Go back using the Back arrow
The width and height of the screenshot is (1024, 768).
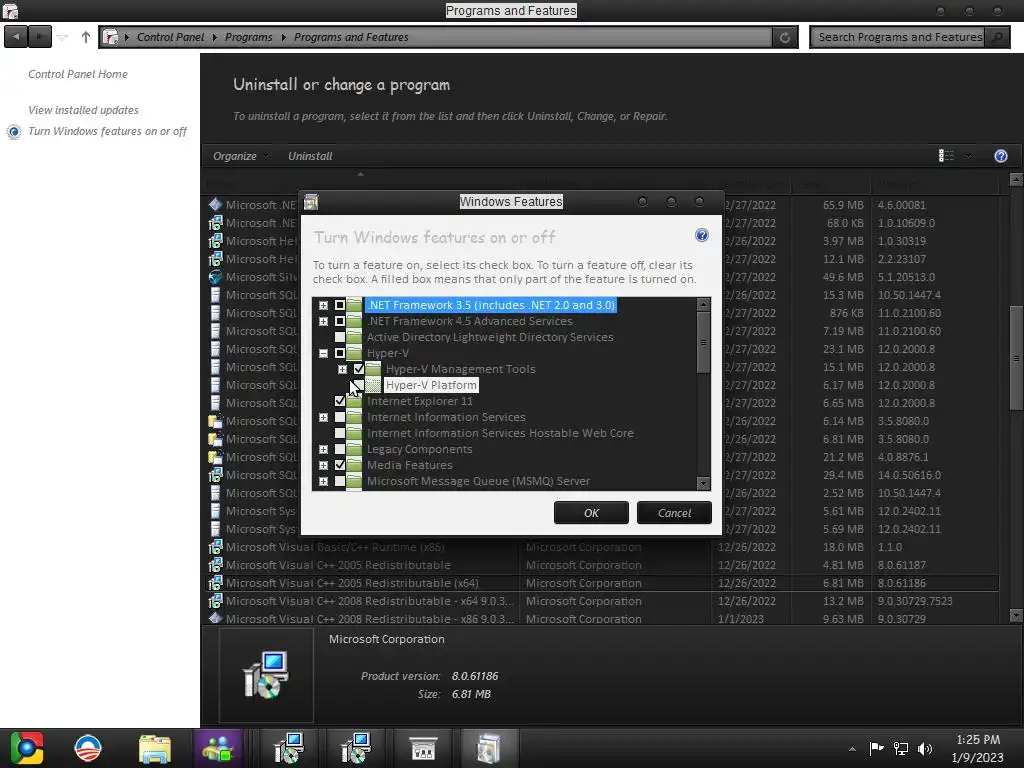point(16,37)
